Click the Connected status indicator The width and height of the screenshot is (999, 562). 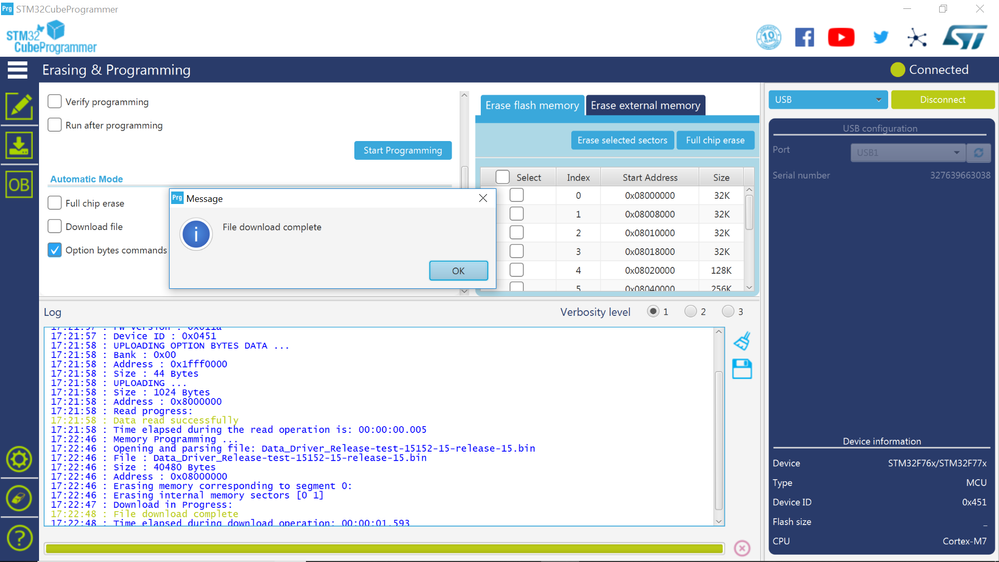click(x=930, y=69)
